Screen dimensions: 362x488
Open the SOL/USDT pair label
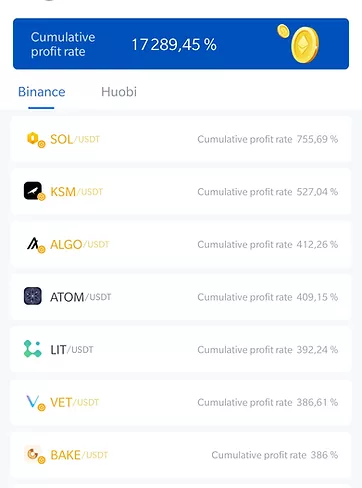[75, 139]
